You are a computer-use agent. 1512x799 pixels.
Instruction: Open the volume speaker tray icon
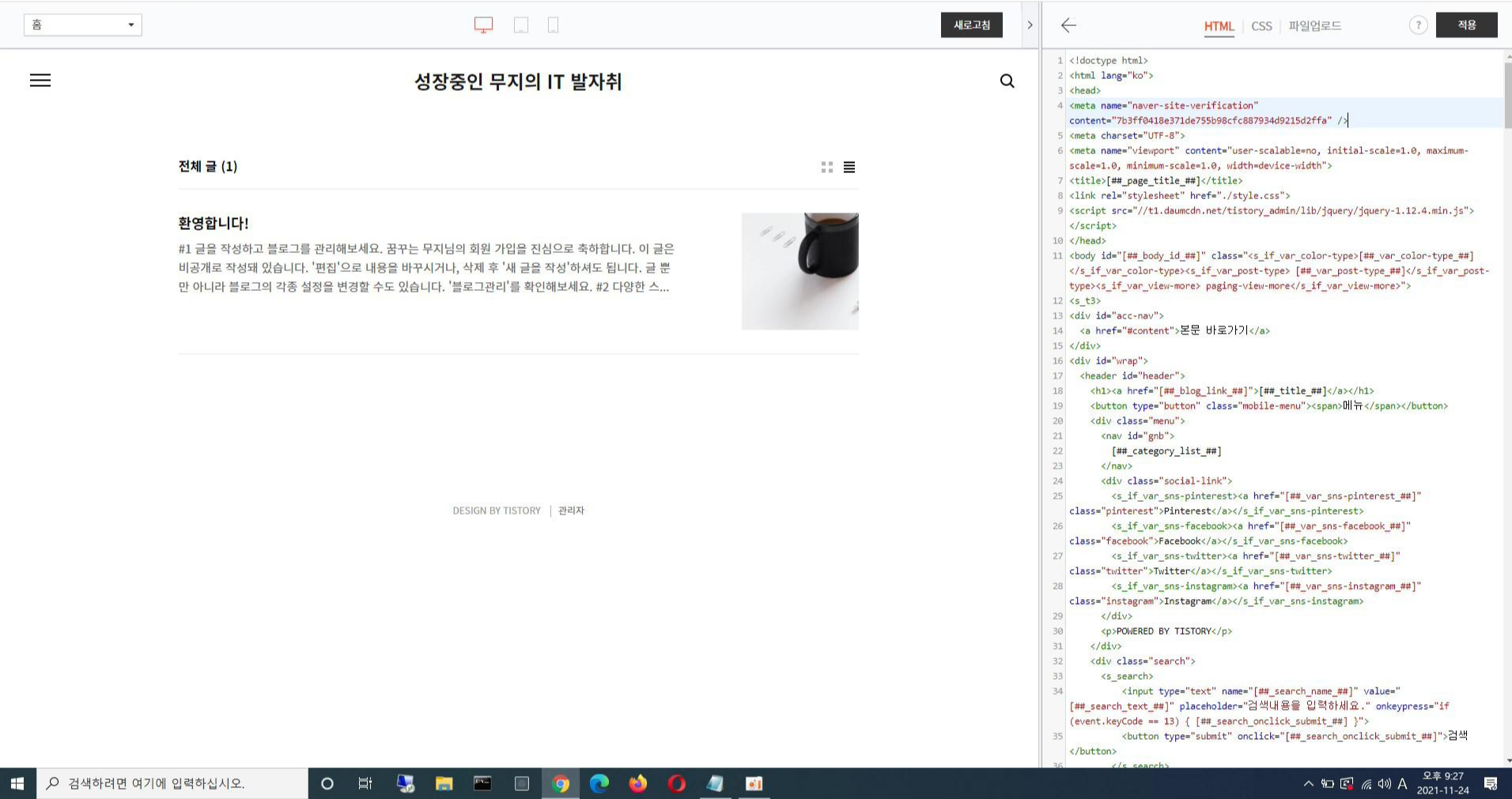(x=1384, y=784)
